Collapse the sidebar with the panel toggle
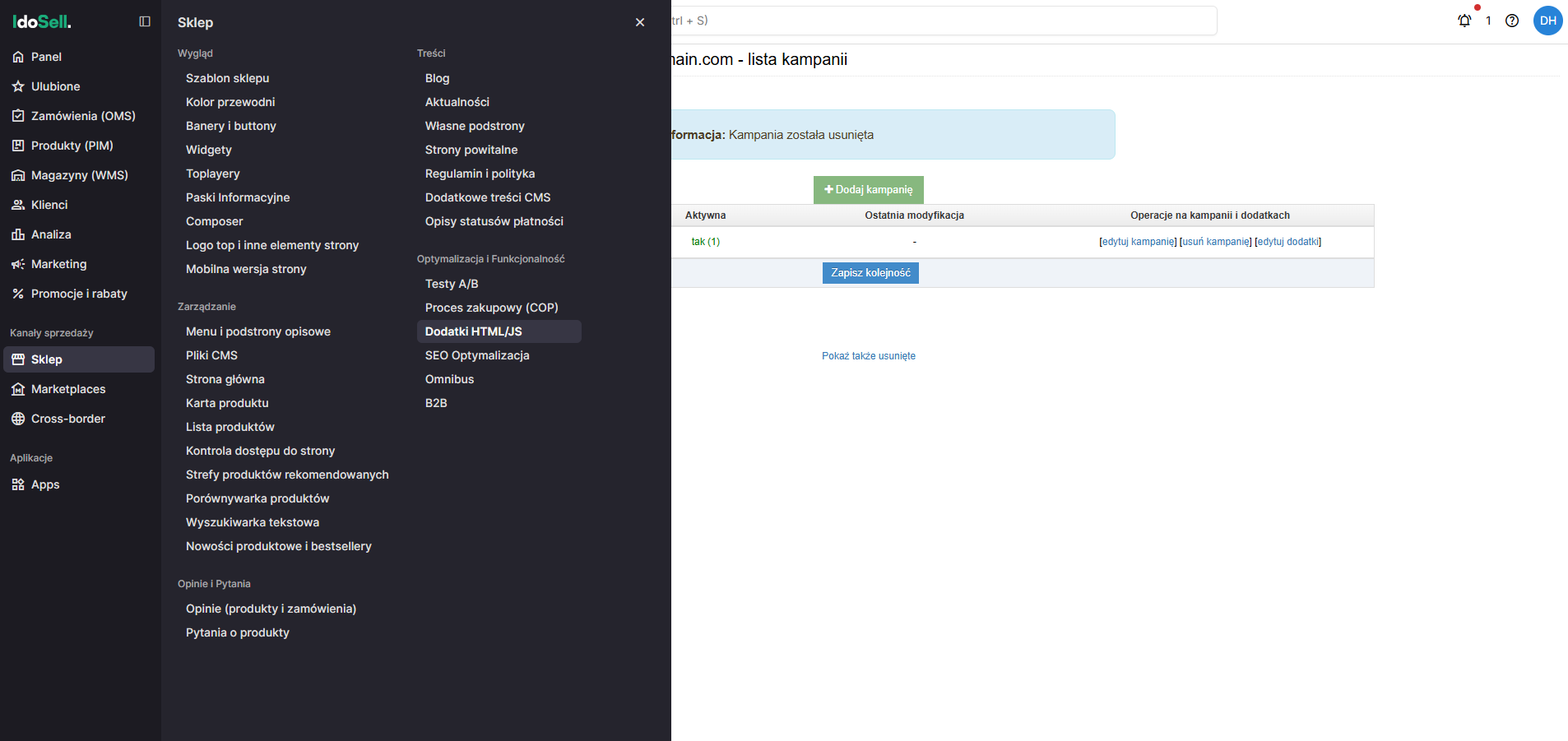The height and width of the screenshot is (741, 1568). [145, 21]
